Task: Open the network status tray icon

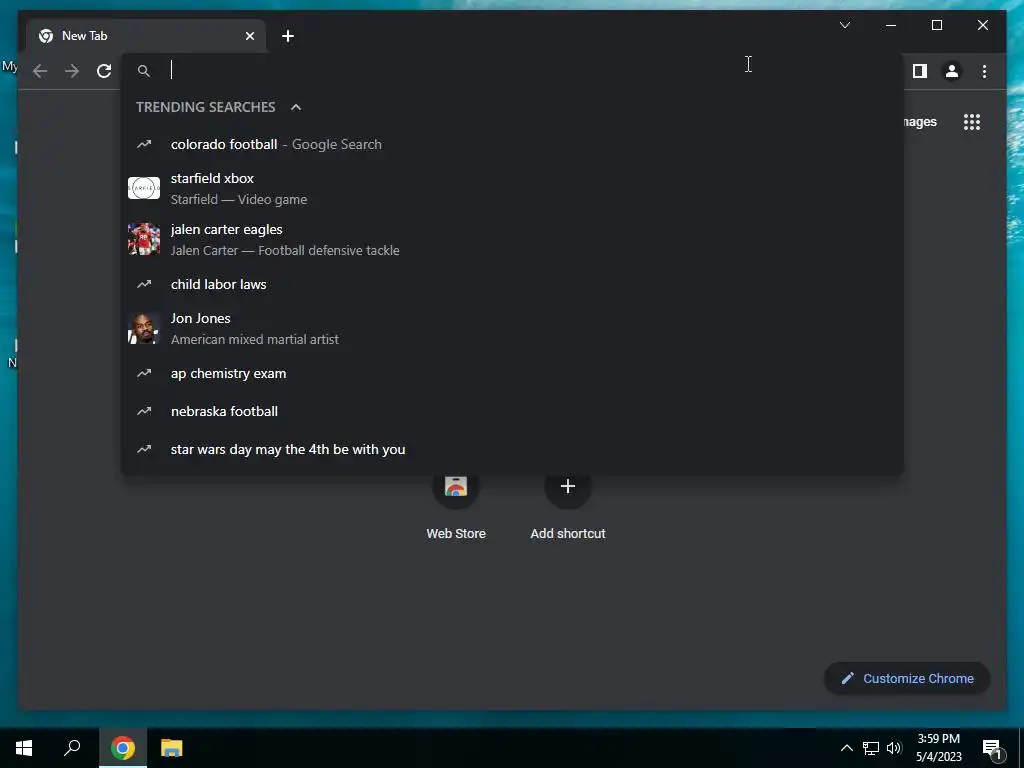Action: pyautogui.click(x=871, y=748)
